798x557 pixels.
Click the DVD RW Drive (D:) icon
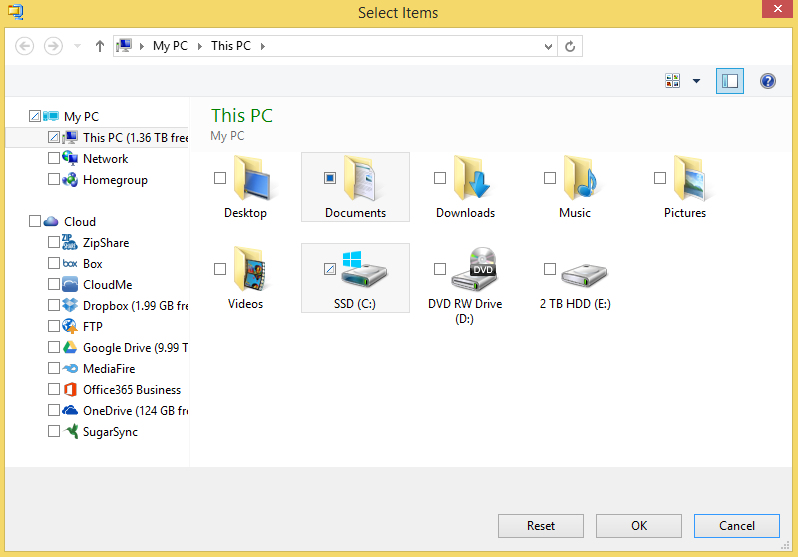(x=472, y=270)
